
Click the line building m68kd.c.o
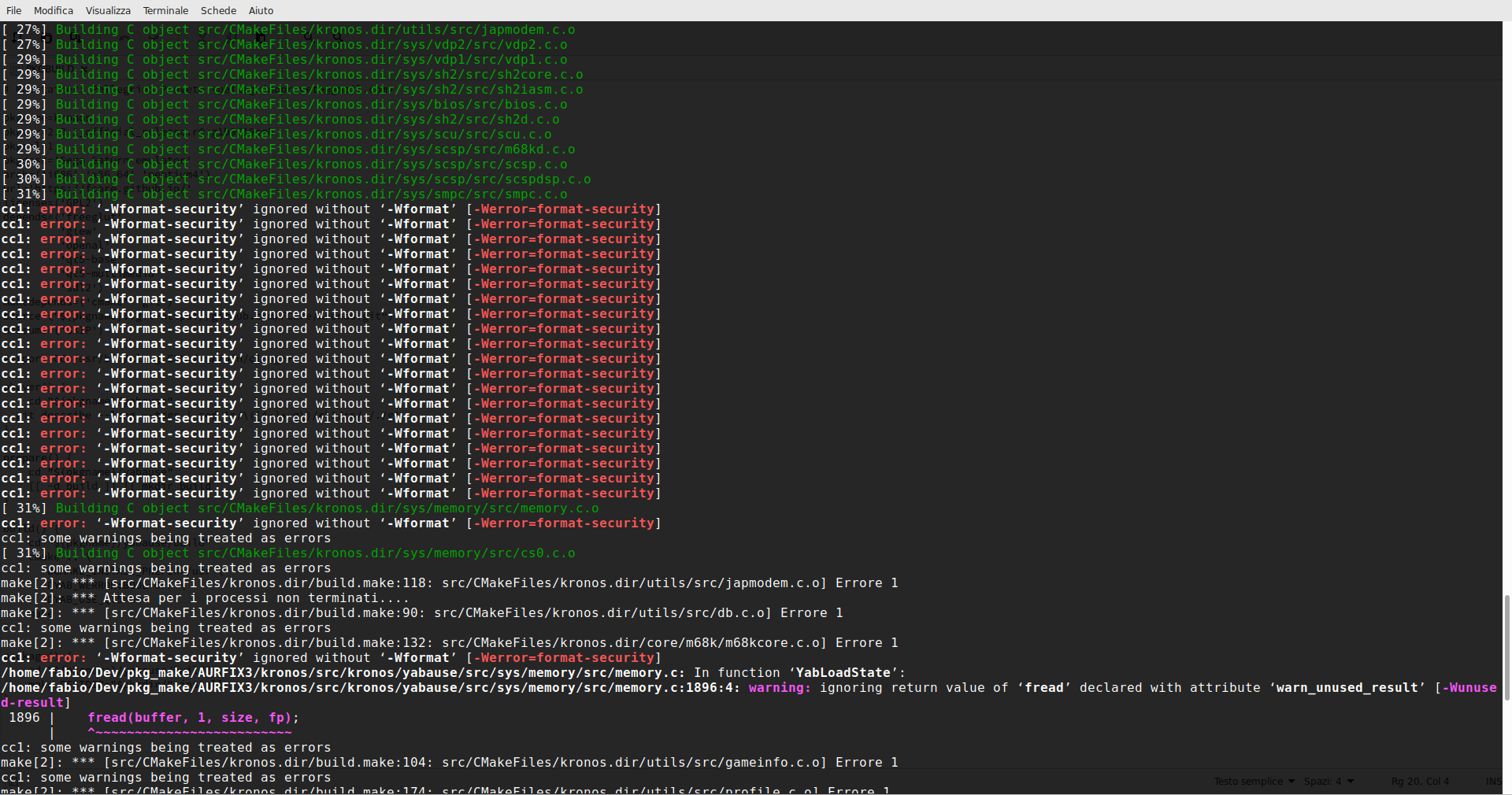[288, 150]
